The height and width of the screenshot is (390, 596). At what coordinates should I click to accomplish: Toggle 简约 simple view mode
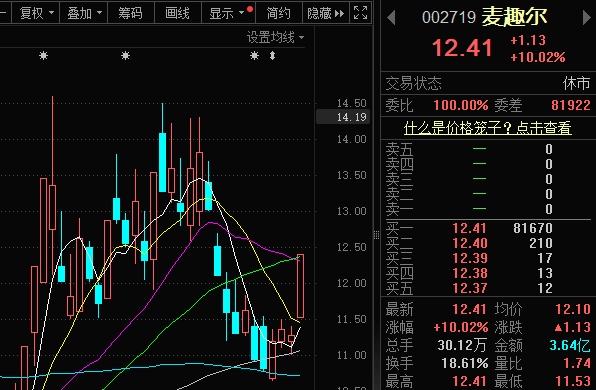tap(278, 13)
